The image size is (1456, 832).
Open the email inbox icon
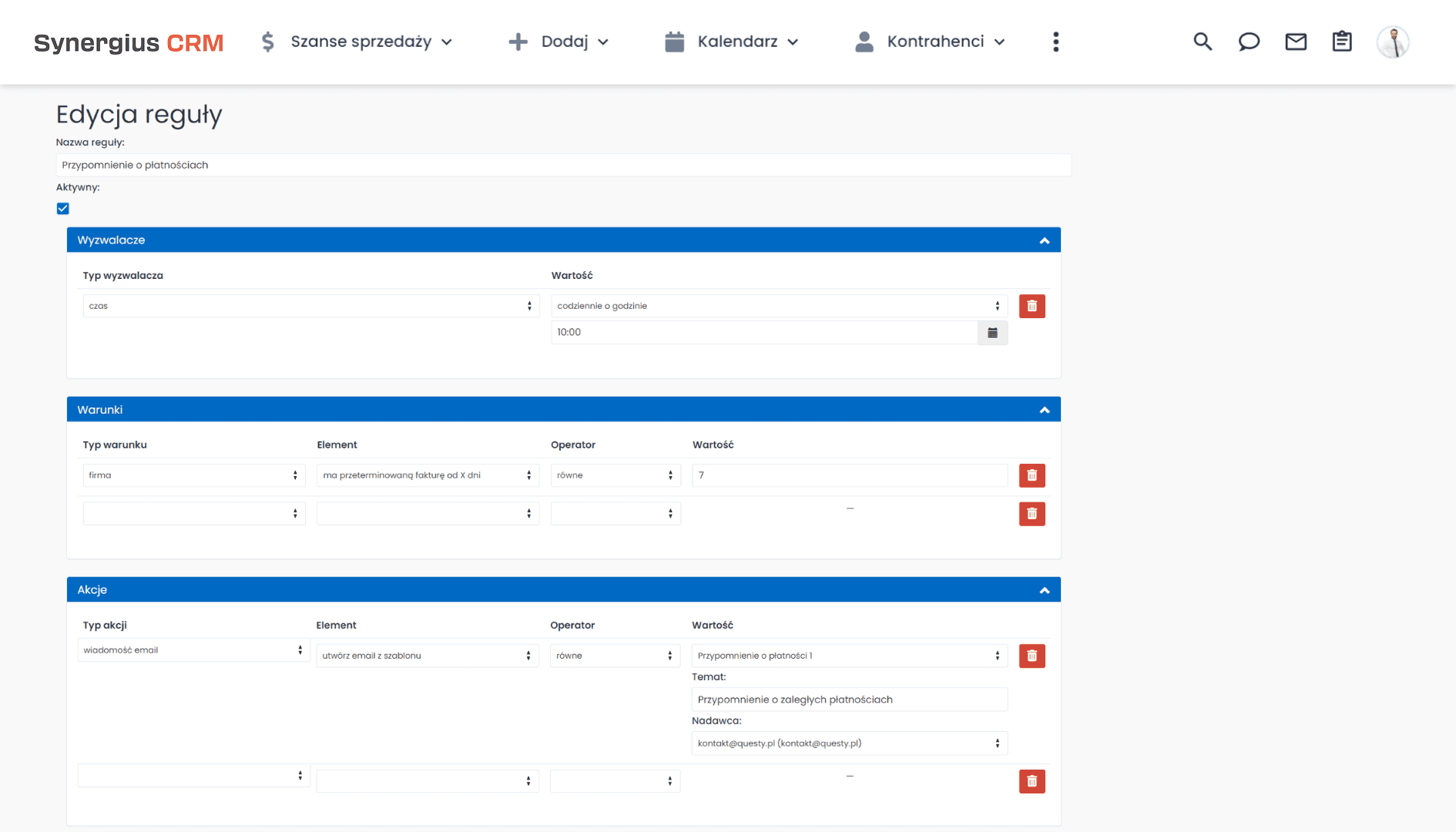[1295, 42]
